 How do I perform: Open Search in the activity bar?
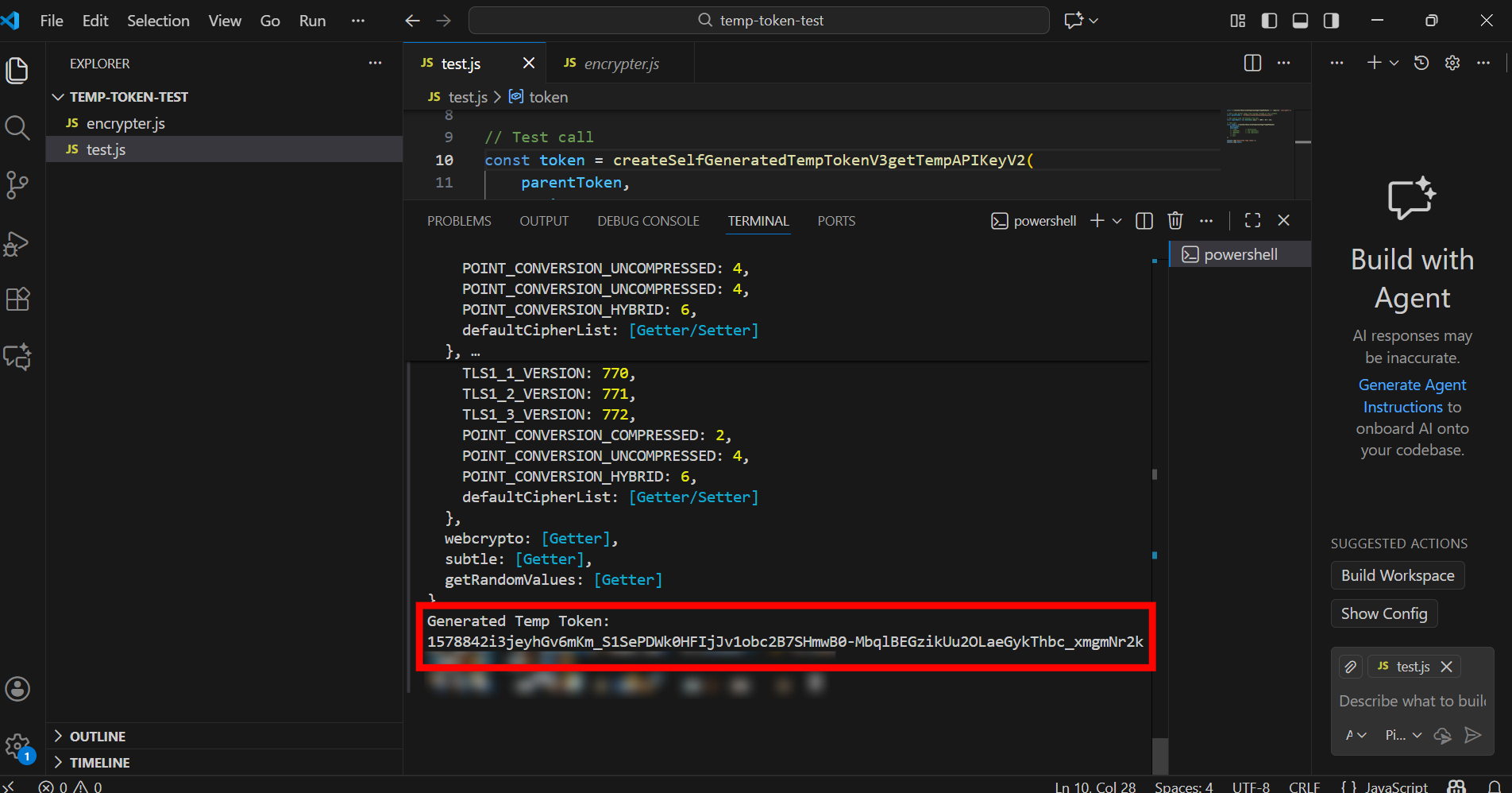[x=17, y=127]
